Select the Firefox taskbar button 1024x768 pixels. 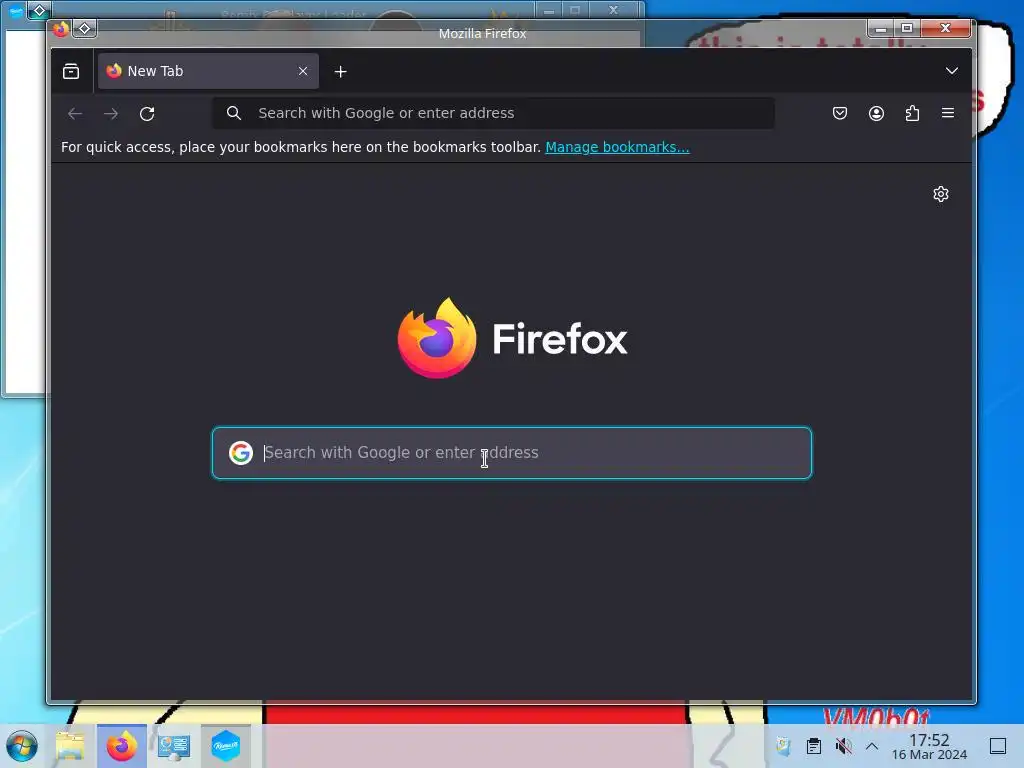click(x=121, y=746)
